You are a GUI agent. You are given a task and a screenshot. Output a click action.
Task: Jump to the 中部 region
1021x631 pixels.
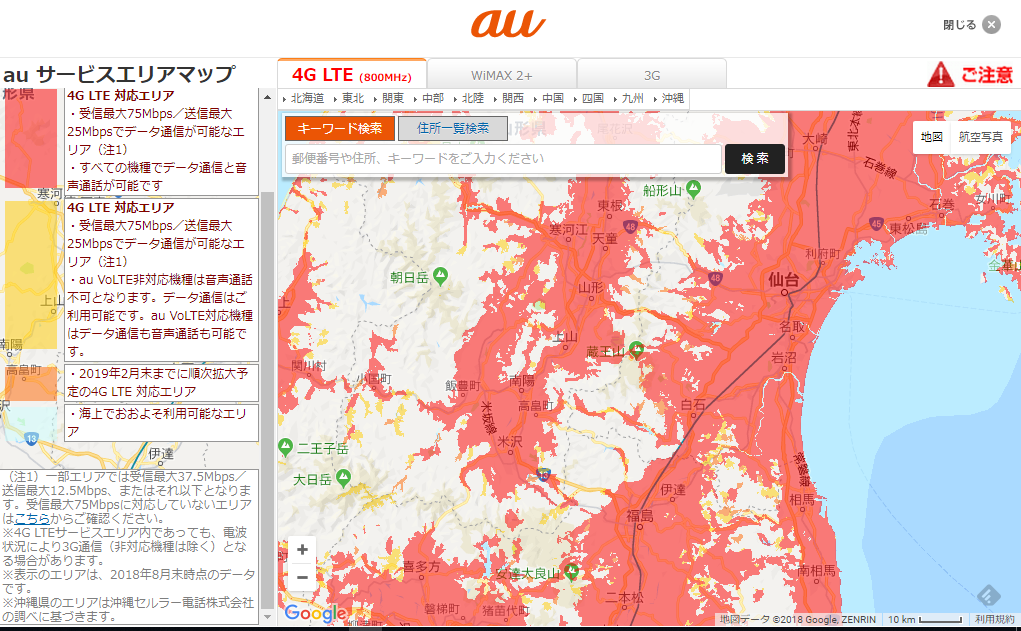tap(432, 98)
